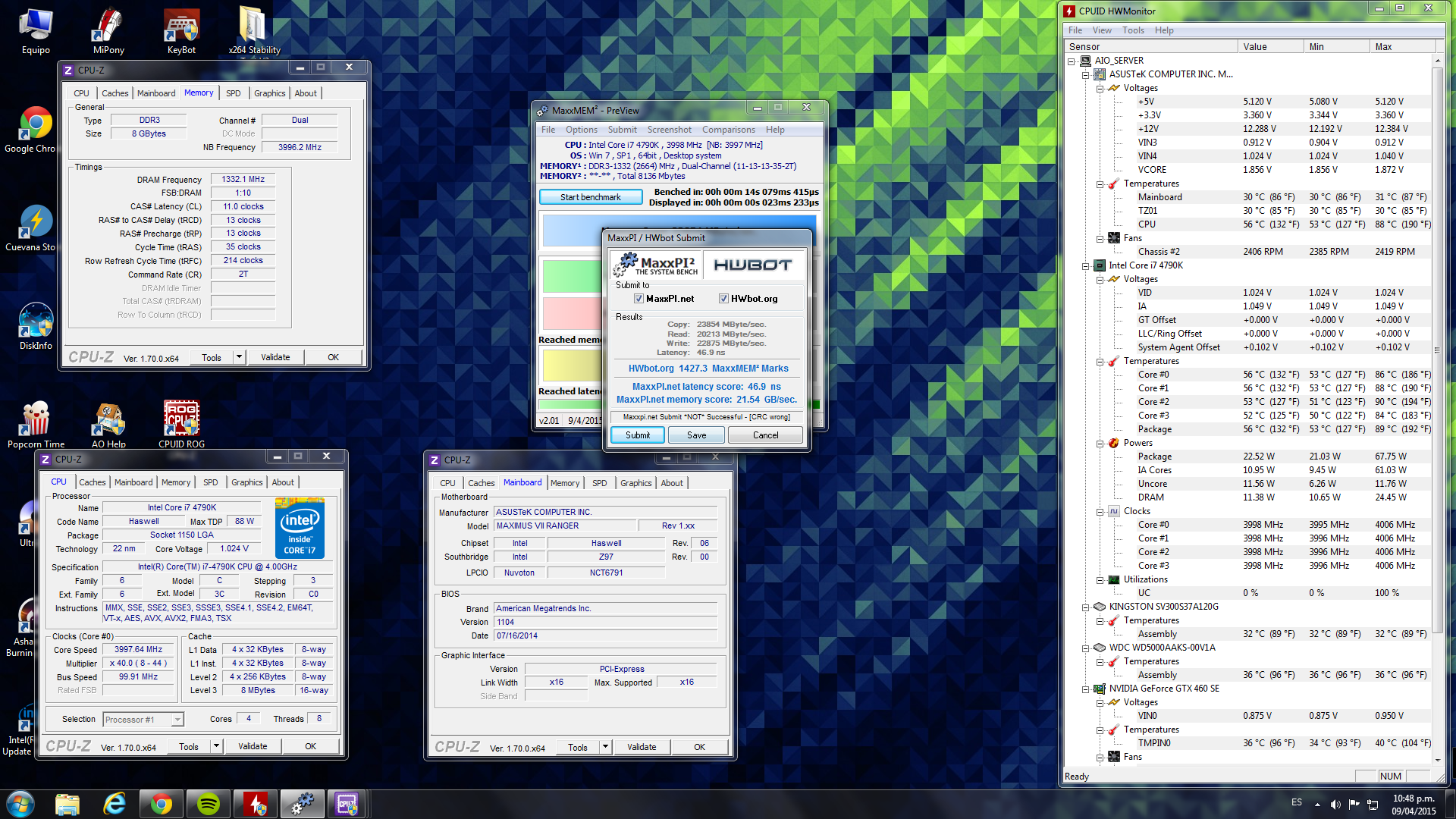
Task: Toggle the HWbot.org submit checkbox
Action: [x=723, y=299]
